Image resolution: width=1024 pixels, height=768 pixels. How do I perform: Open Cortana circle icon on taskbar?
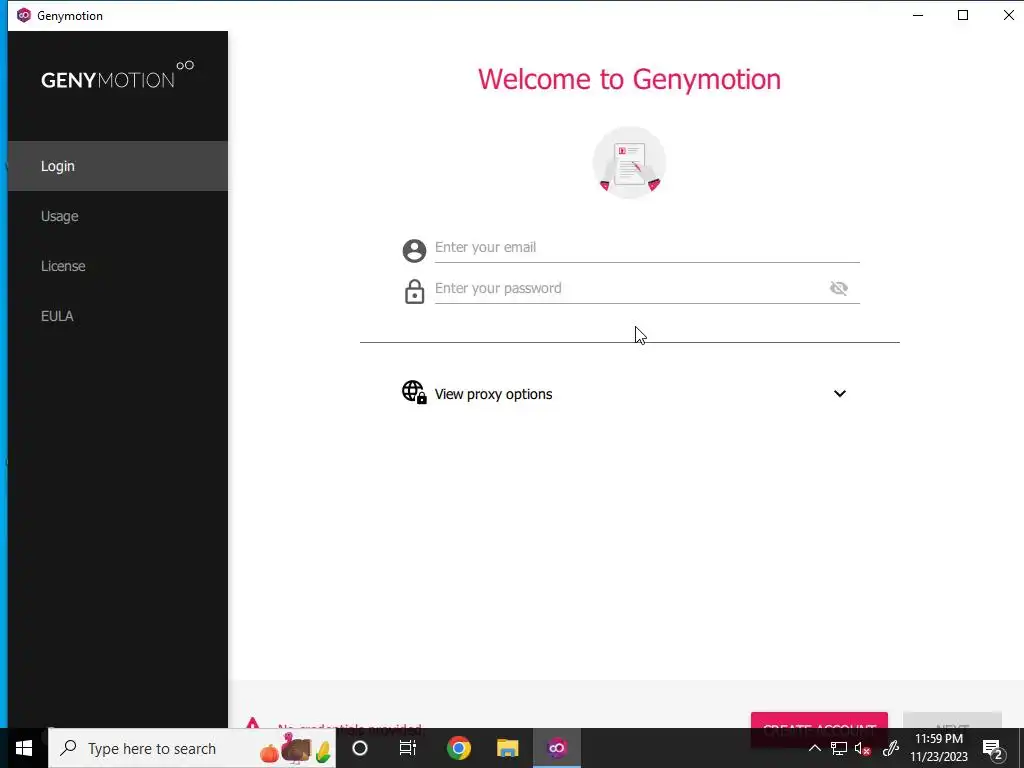(x=360, y=748)
